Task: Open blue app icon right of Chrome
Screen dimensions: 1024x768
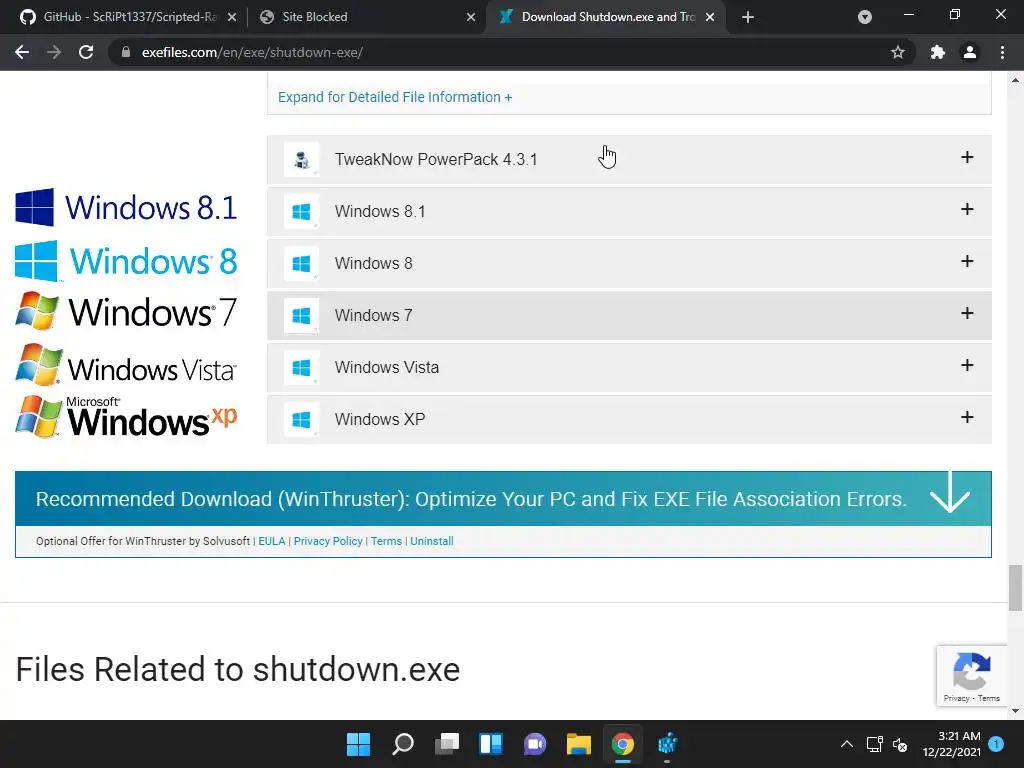Action: click(667, 744)
